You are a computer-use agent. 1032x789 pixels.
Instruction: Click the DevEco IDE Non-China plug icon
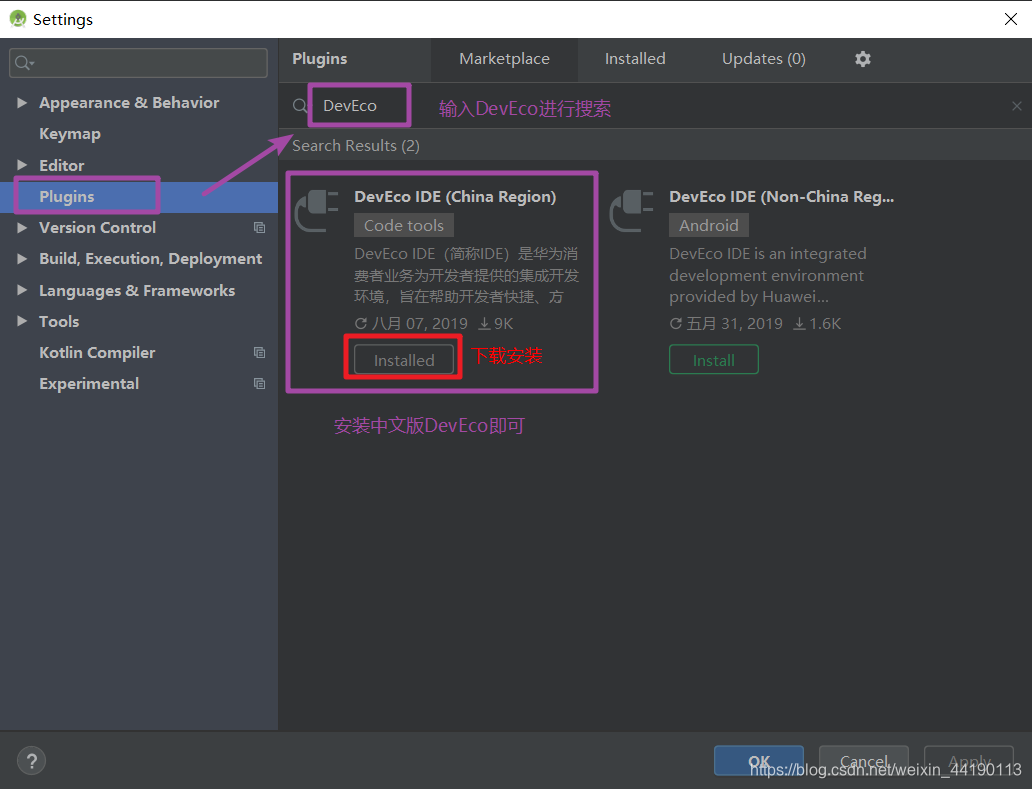click(x=632, y=211)
